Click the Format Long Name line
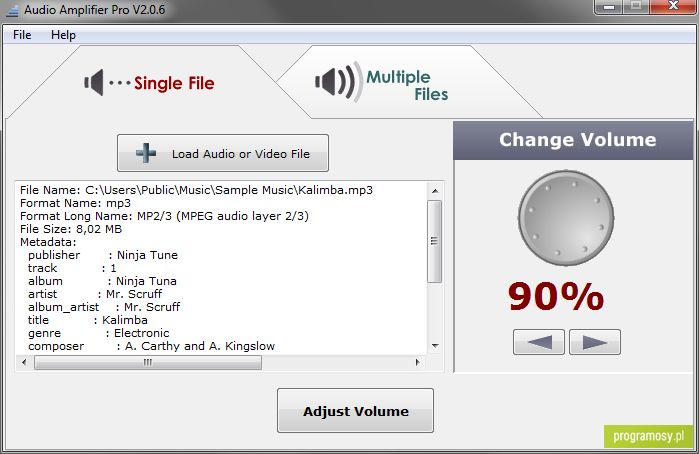699x454 pixels. tap(164, 216)
